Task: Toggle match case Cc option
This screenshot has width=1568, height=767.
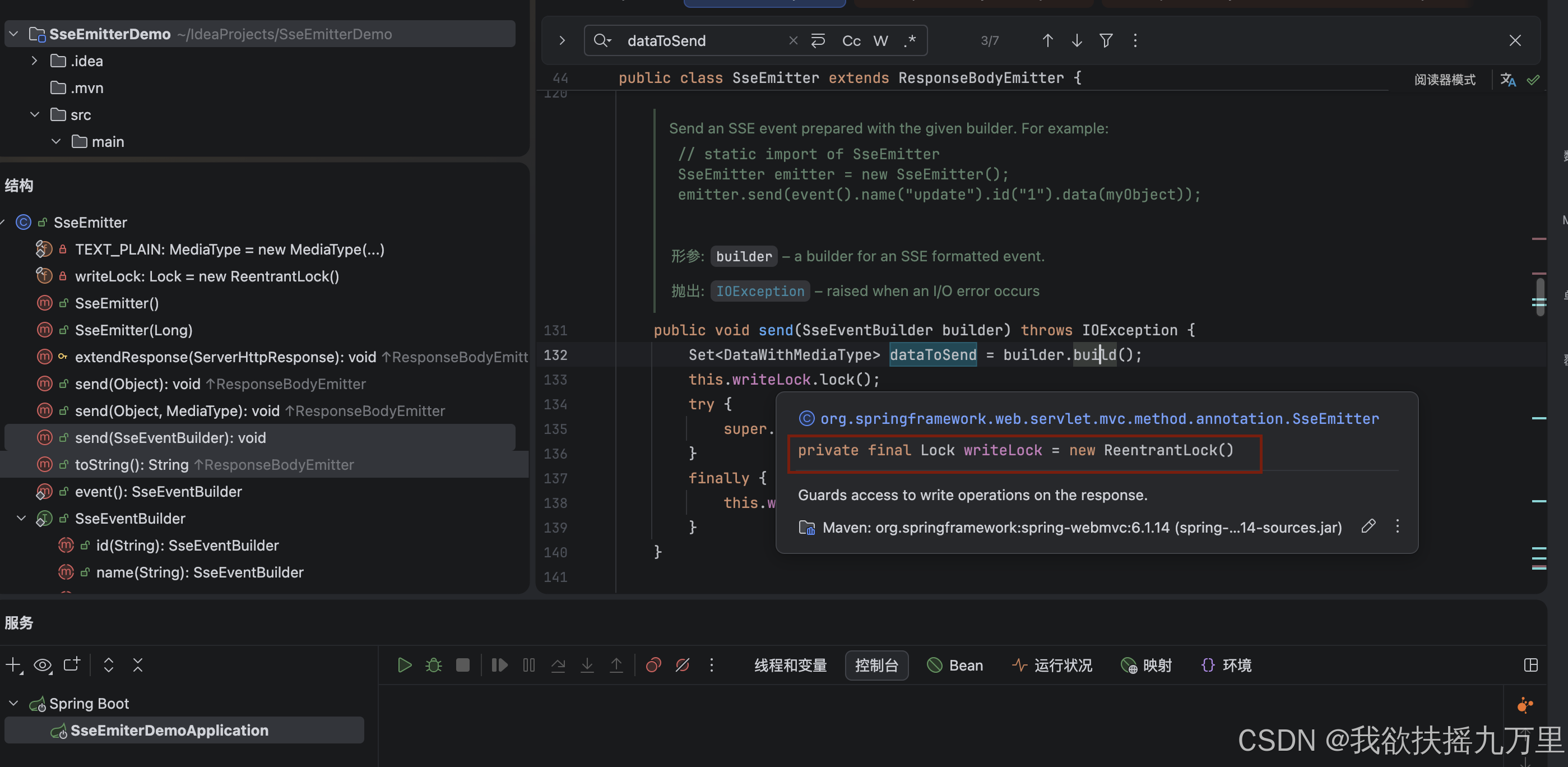Action: [x=851, y=40]
